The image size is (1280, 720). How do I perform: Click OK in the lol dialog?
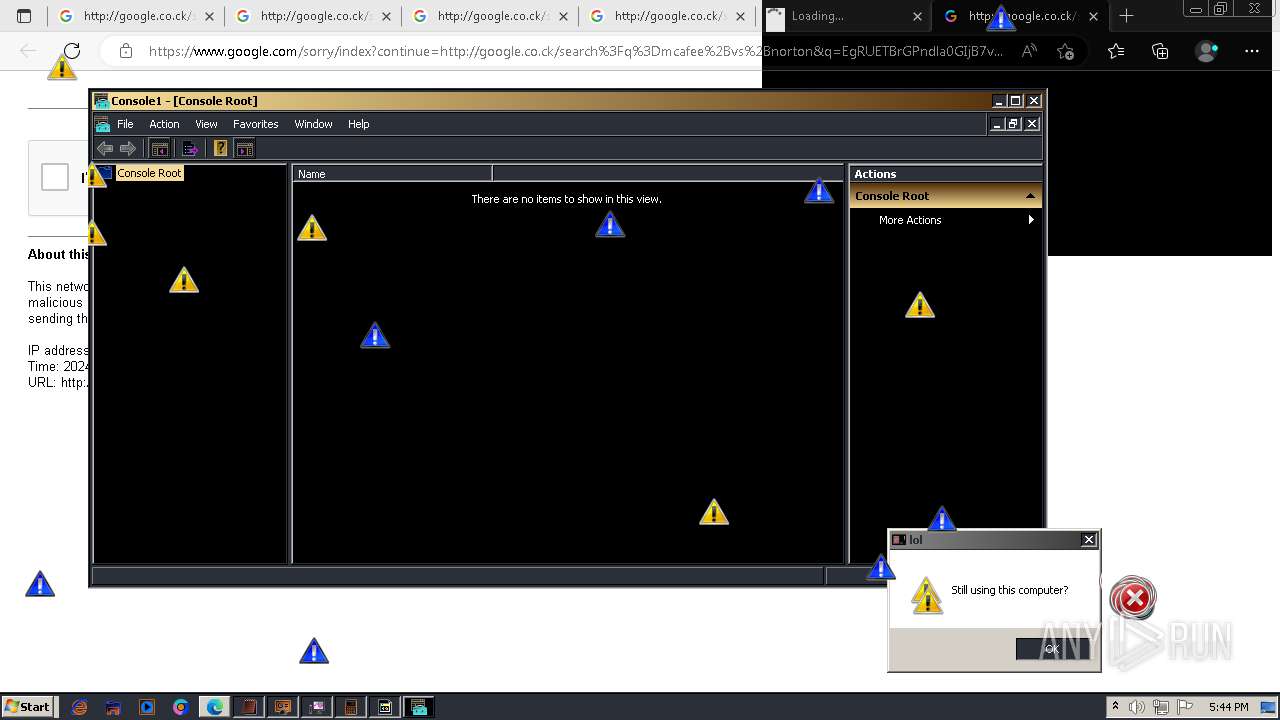(1052, 649)
